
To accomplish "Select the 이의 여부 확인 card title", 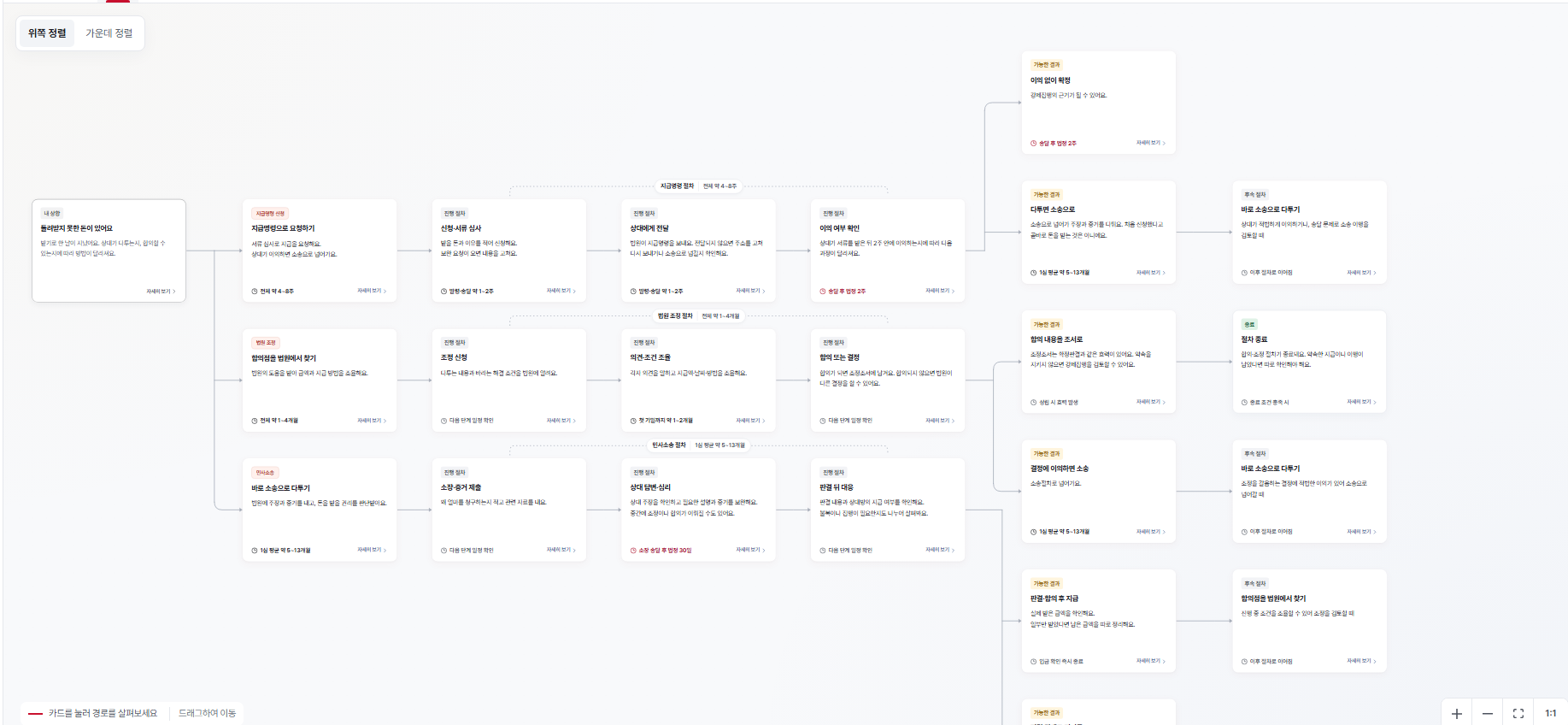I will coord(839,228).
